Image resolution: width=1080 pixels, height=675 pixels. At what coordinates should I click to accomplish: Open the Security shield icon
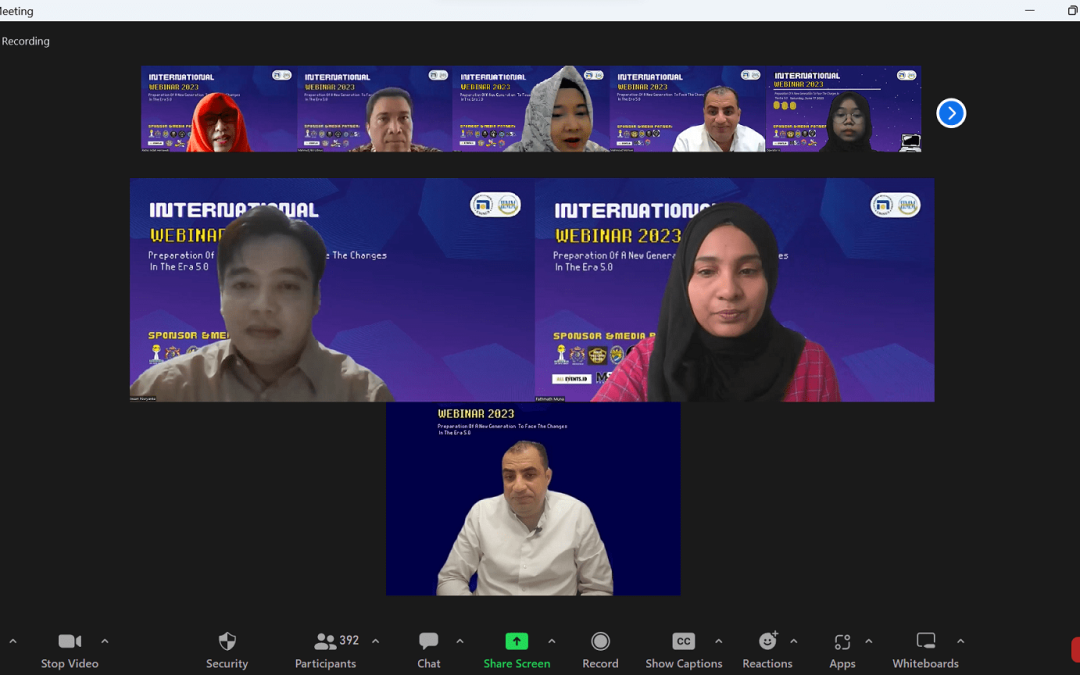227,642
